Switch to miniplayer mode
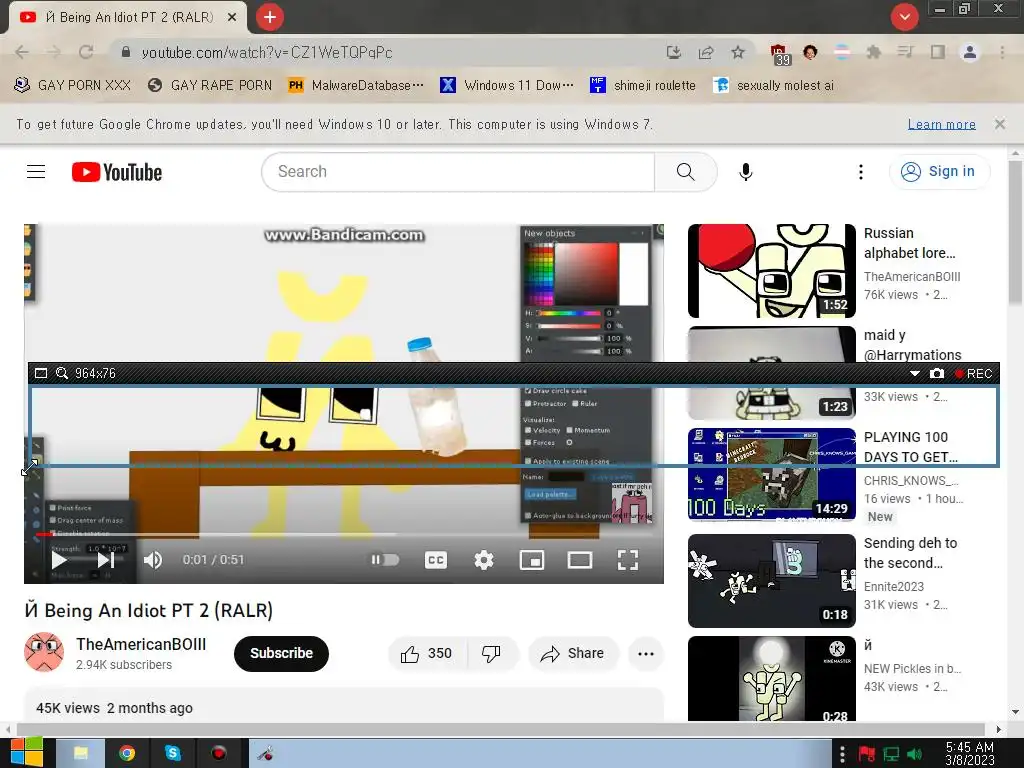 pos(532,560)
